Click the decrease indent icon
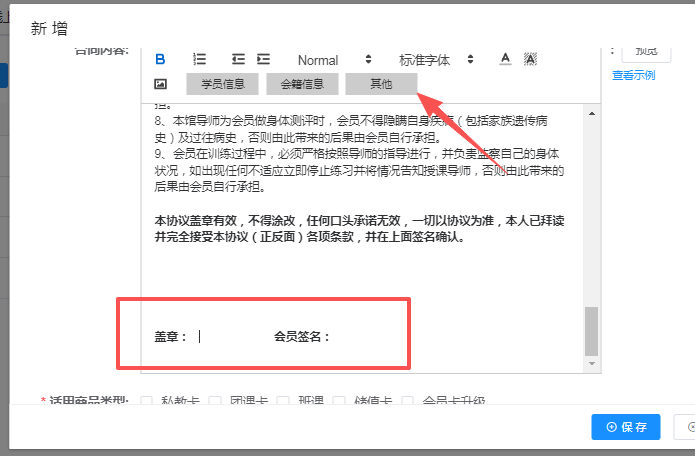The image size is (695, 456). (238, 59)
